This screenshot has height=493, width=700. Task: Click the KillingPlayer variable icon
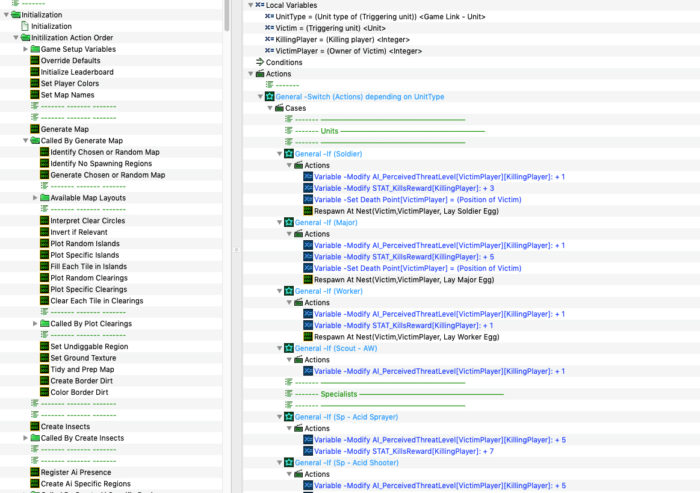[x=269, y=39]
